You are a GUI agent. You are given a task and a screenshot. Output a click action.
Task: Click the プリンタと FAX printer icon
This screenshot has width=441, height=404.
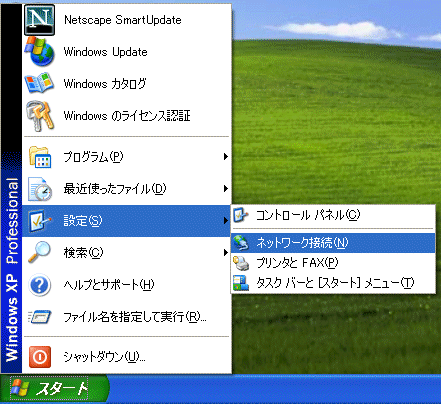click(x=241, y=263)
